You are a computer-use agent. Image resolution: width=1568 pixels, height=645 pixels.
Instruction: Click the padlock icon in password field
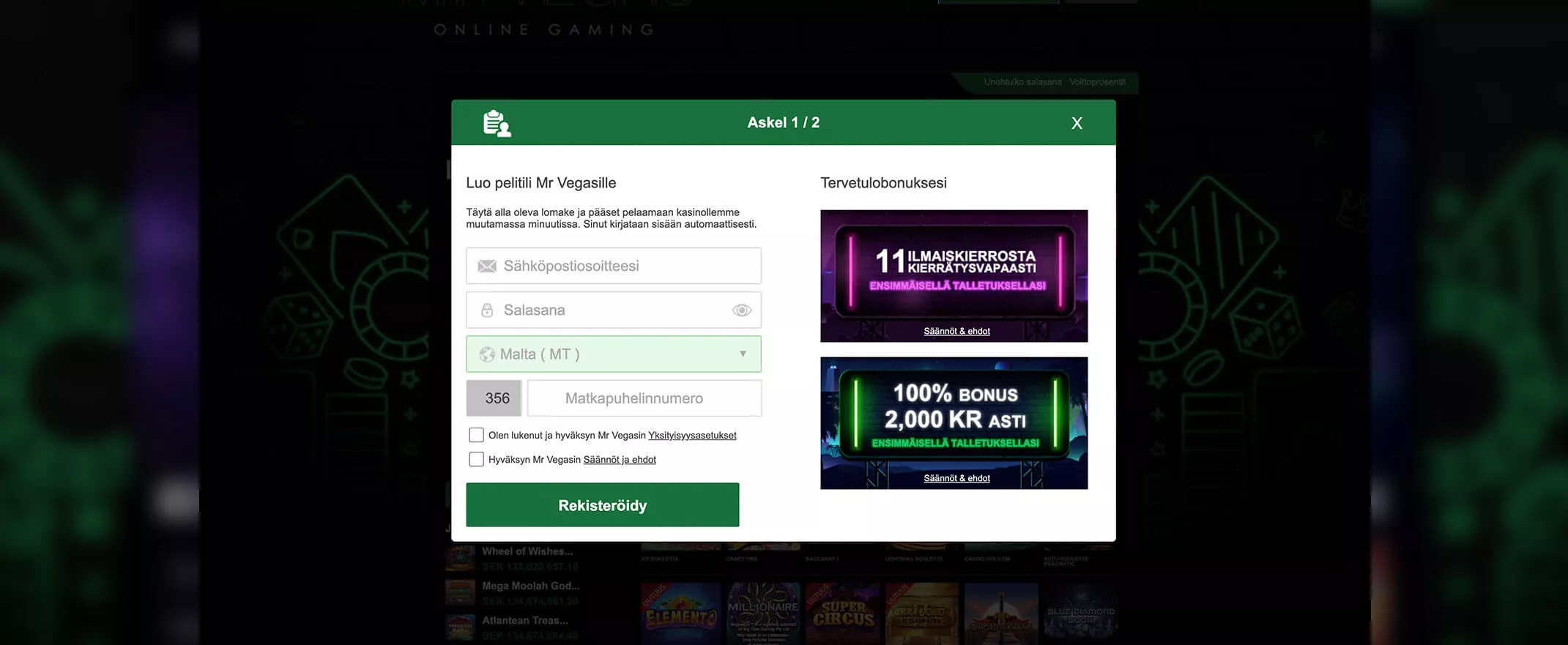pos(487,310)
